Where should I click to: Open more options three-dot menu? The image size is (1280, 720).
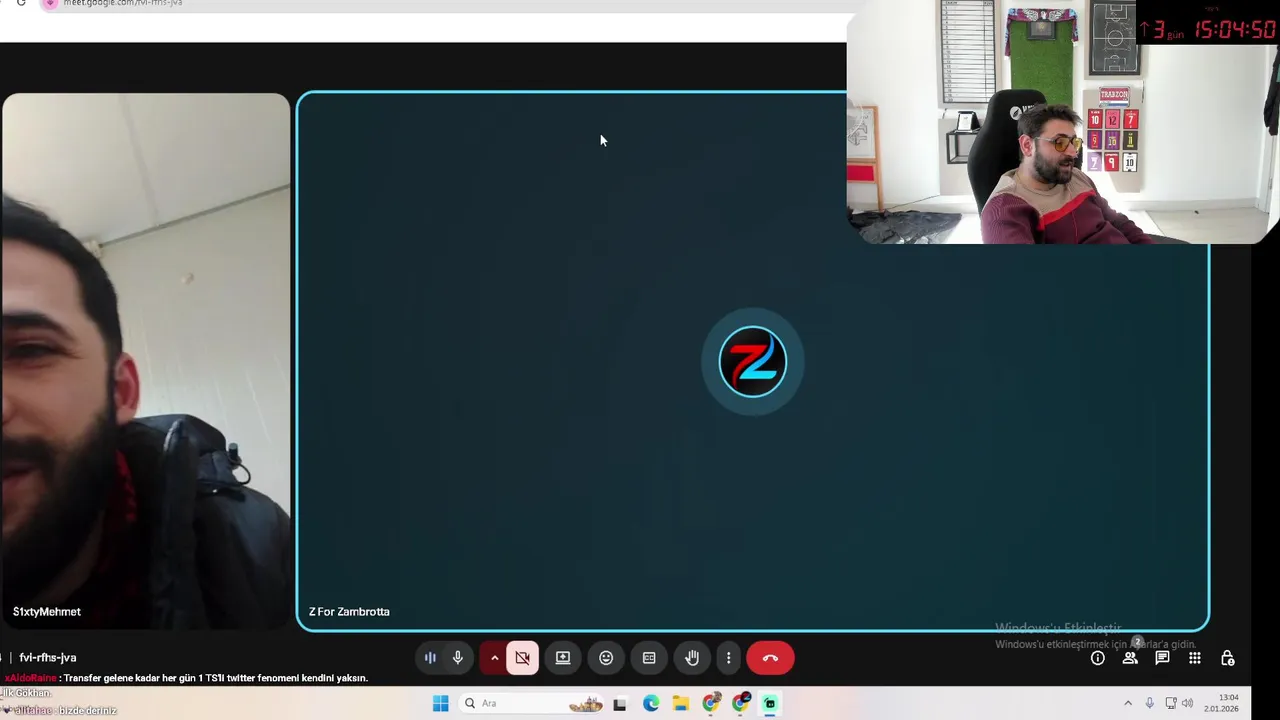(x=728, y=658)
